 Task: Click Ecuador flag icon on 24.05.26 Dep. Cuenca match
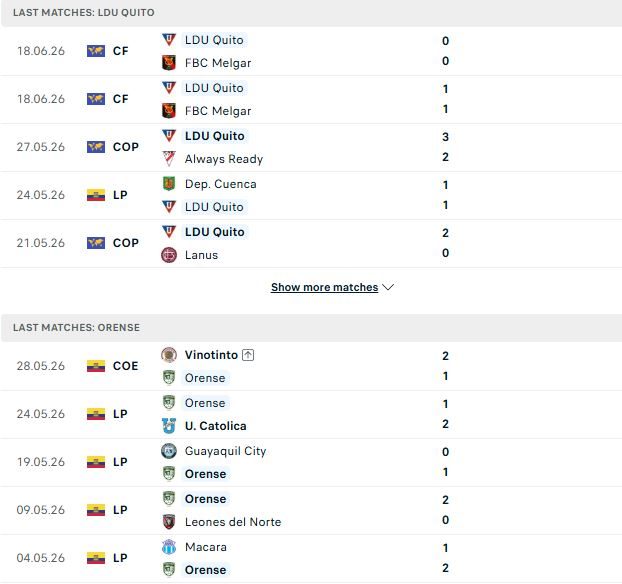[96, 195]
